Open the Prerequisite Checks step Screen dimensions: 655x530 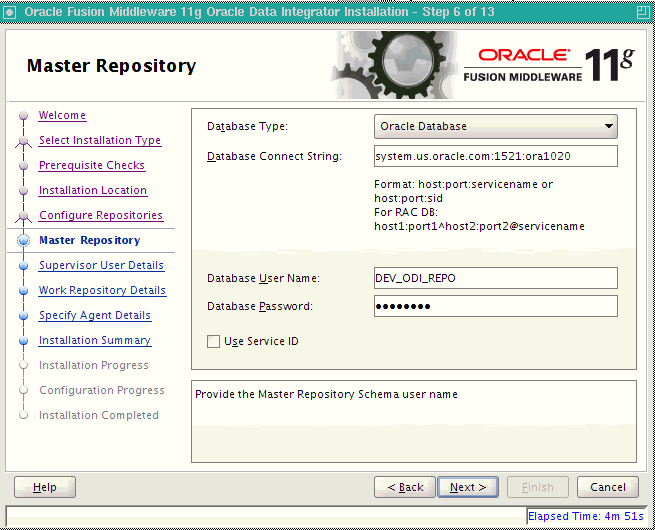pyautogui.click(x=91, y=165)
